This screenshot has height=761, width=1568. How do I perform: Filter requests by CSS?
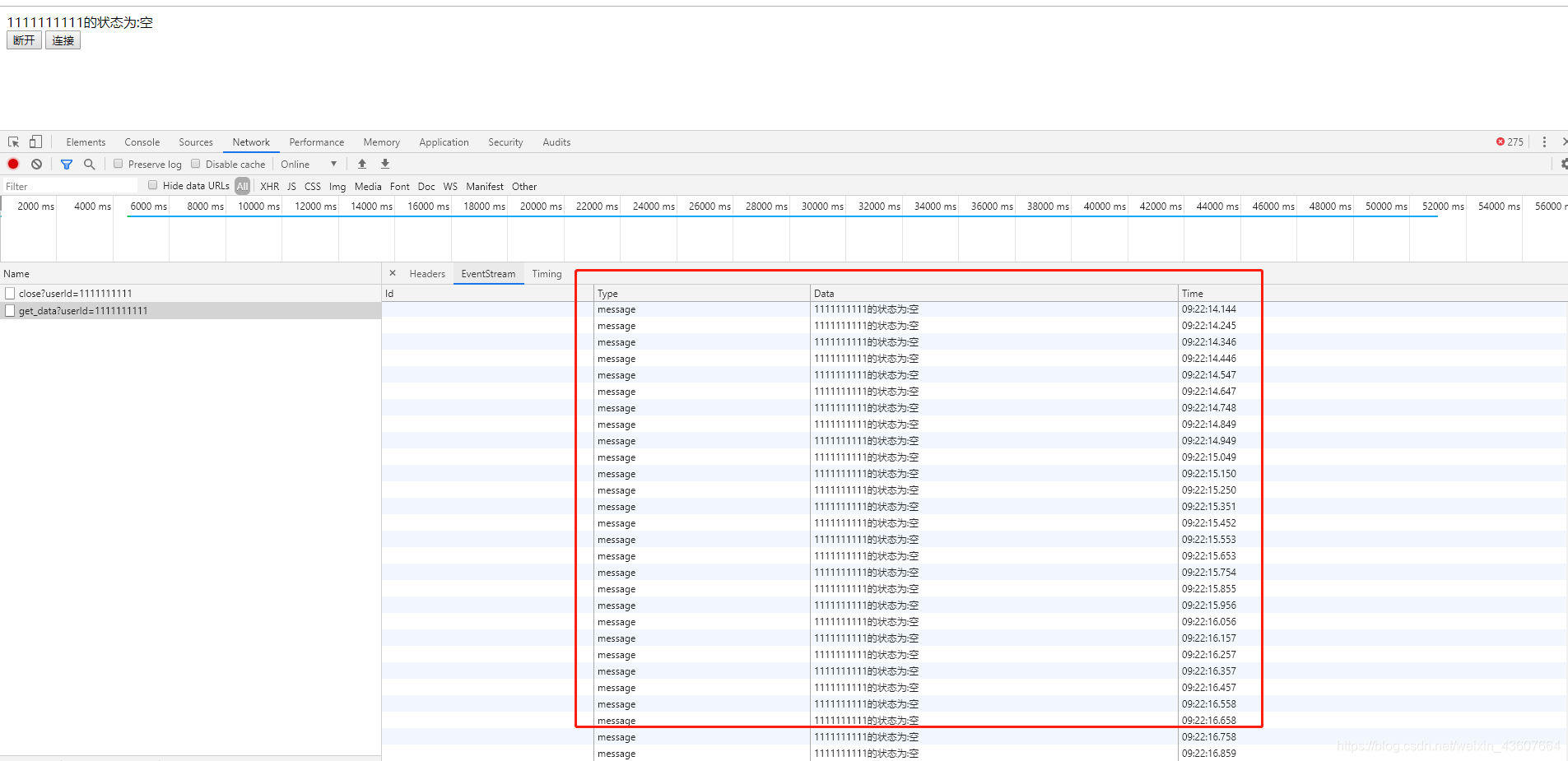pyautogui.click(x=313, y=187)
